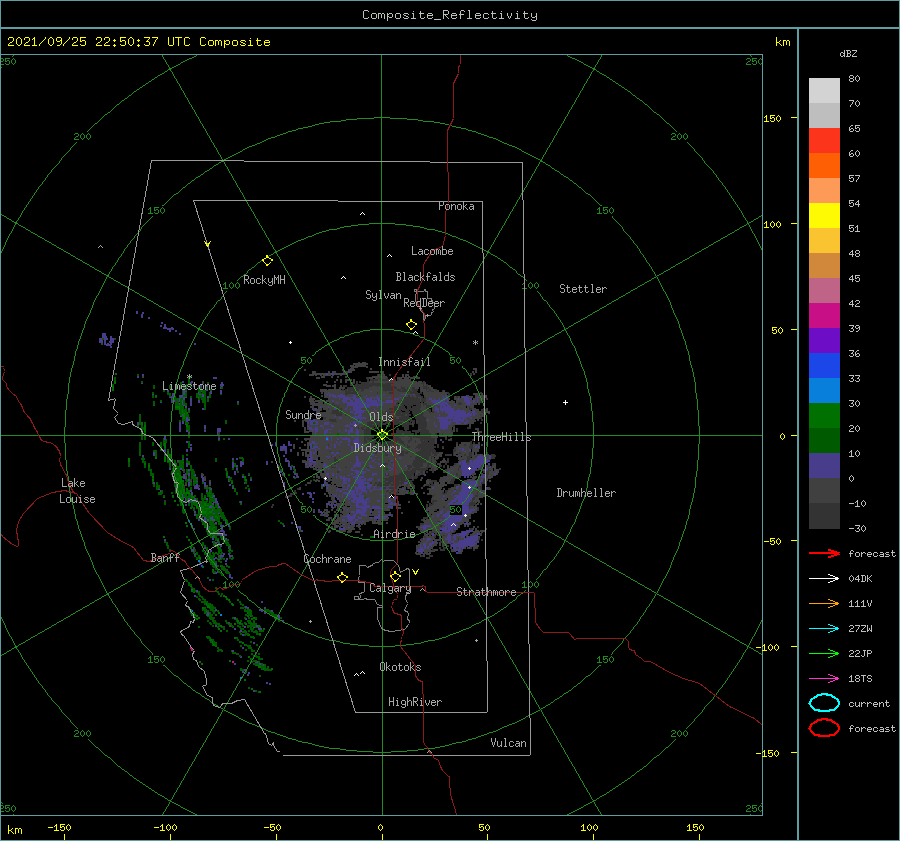Select the Olds label near radar center
900x841 pixels.
click(x=381, y=417)
